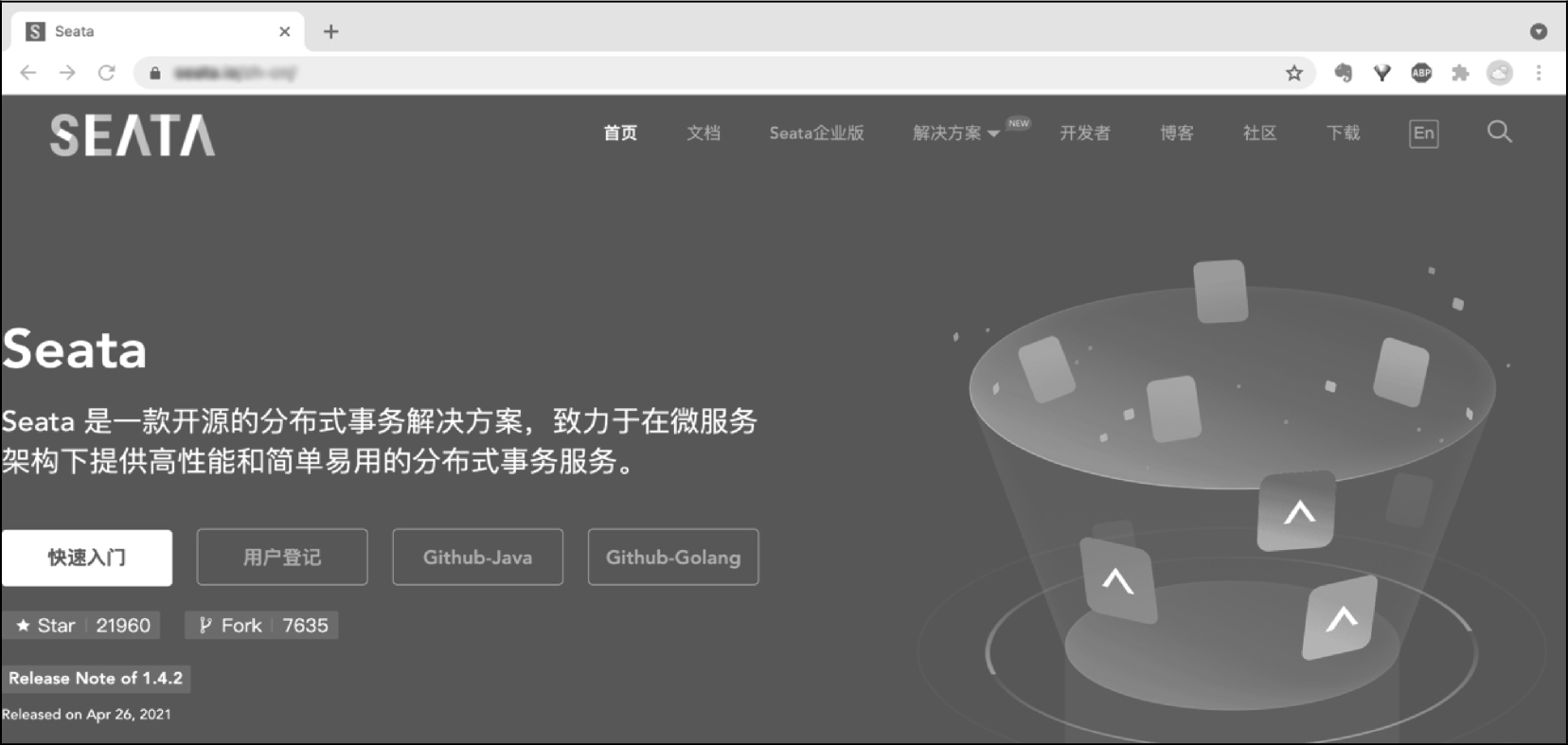Viewport: 1568px width, 745px height.
Task: Expand the 解决方案 dropdown menu
Action: click(955, 133)
